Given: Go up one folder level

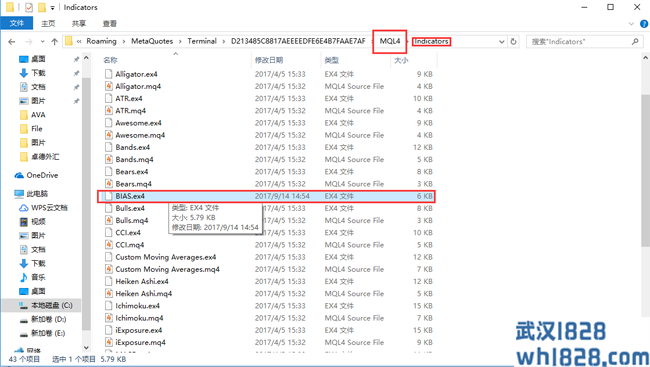Looking at the screenshot, I should coord(54,41).
